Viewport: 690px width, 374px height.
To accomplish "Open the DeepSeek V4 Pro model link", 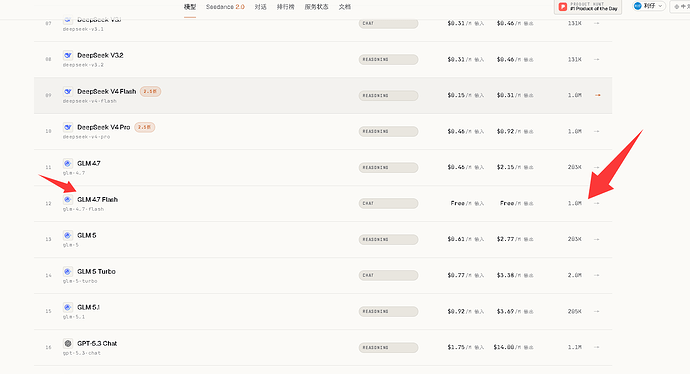I will 104,127.
